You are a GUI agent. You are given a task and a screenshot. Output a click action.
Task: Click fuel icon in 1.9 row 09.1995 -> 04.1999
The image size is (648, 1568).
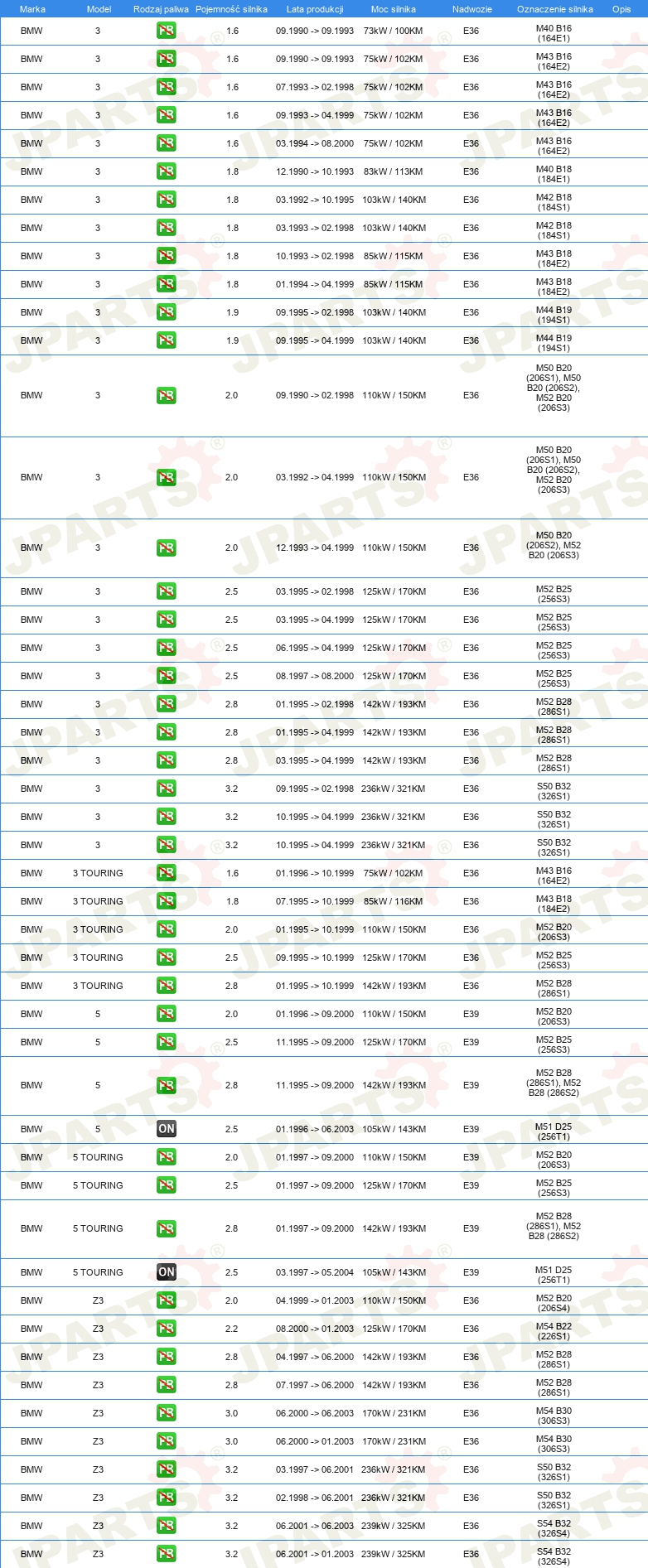[166, 341]
